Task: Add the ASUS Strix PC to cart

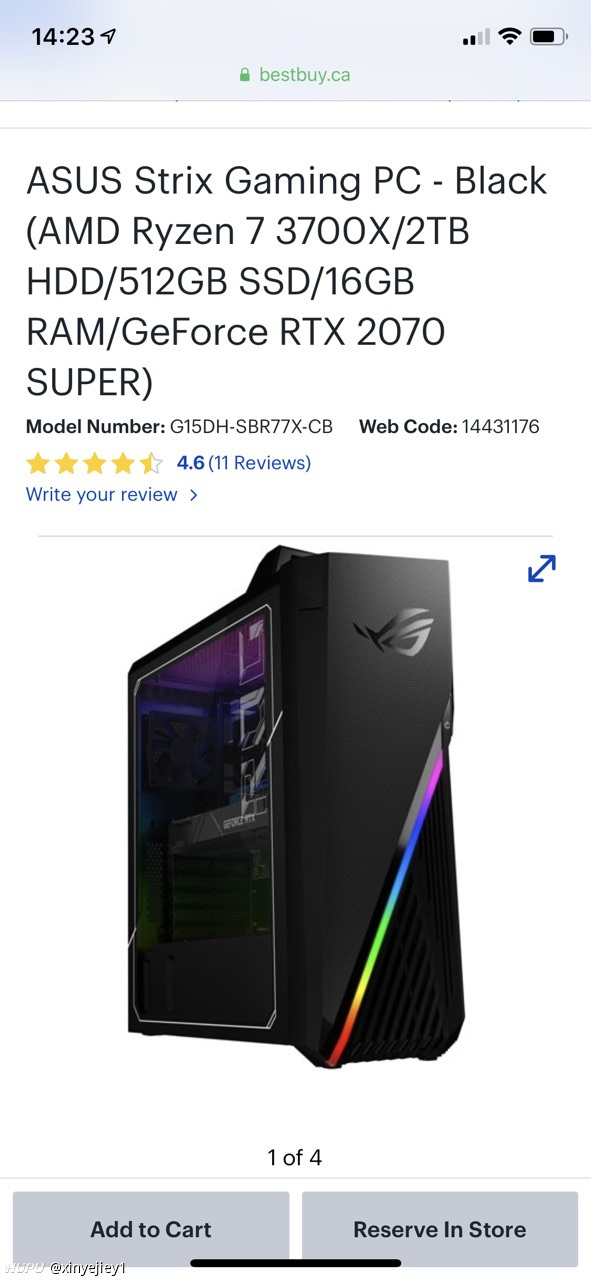Action: point(151,1229)
